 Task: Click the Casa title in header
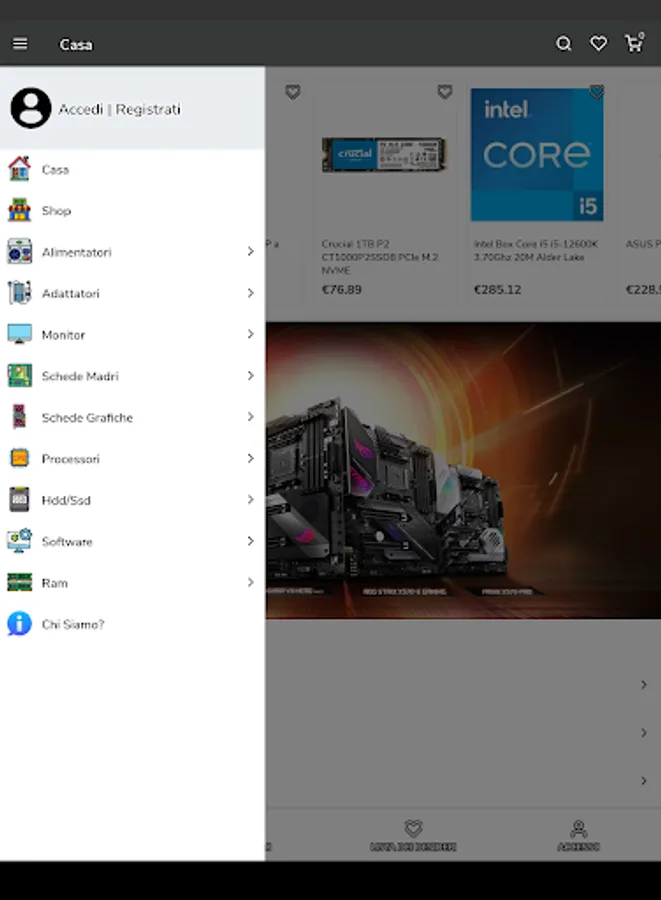click(x=76, y=44)
